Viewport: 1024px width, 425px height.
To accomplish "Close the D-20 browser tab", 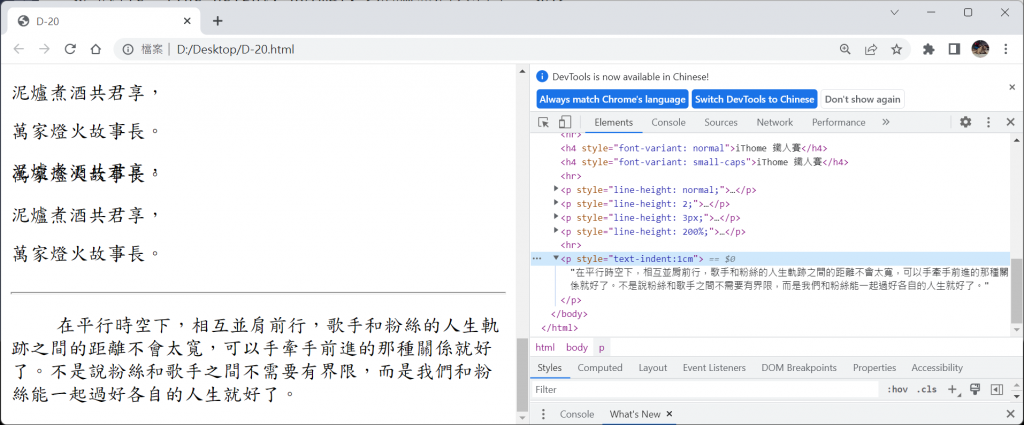I will click(187, 21).
